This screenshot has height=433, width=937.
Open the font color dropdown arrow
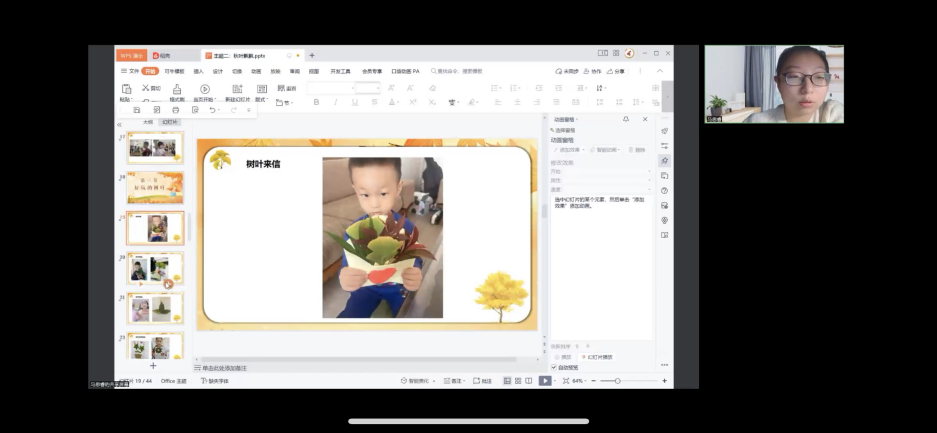pyautogui.click(x=398, y=102)
